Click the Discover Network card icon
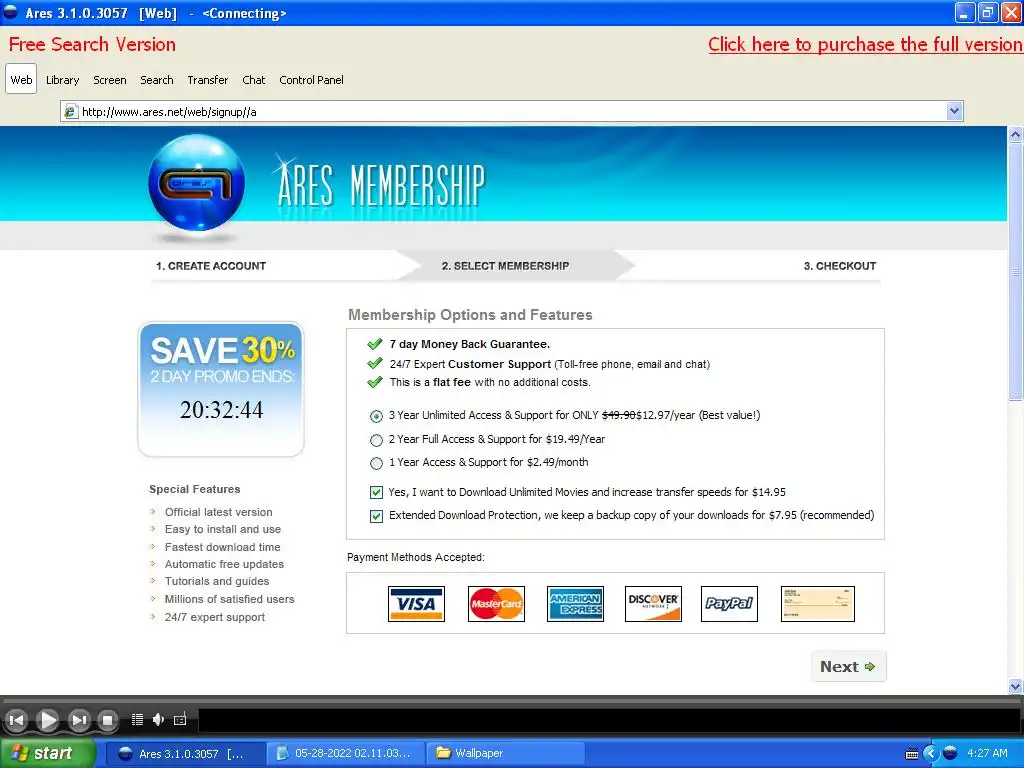The height and width of the screenshot is (768, 1024). (653, 603)
